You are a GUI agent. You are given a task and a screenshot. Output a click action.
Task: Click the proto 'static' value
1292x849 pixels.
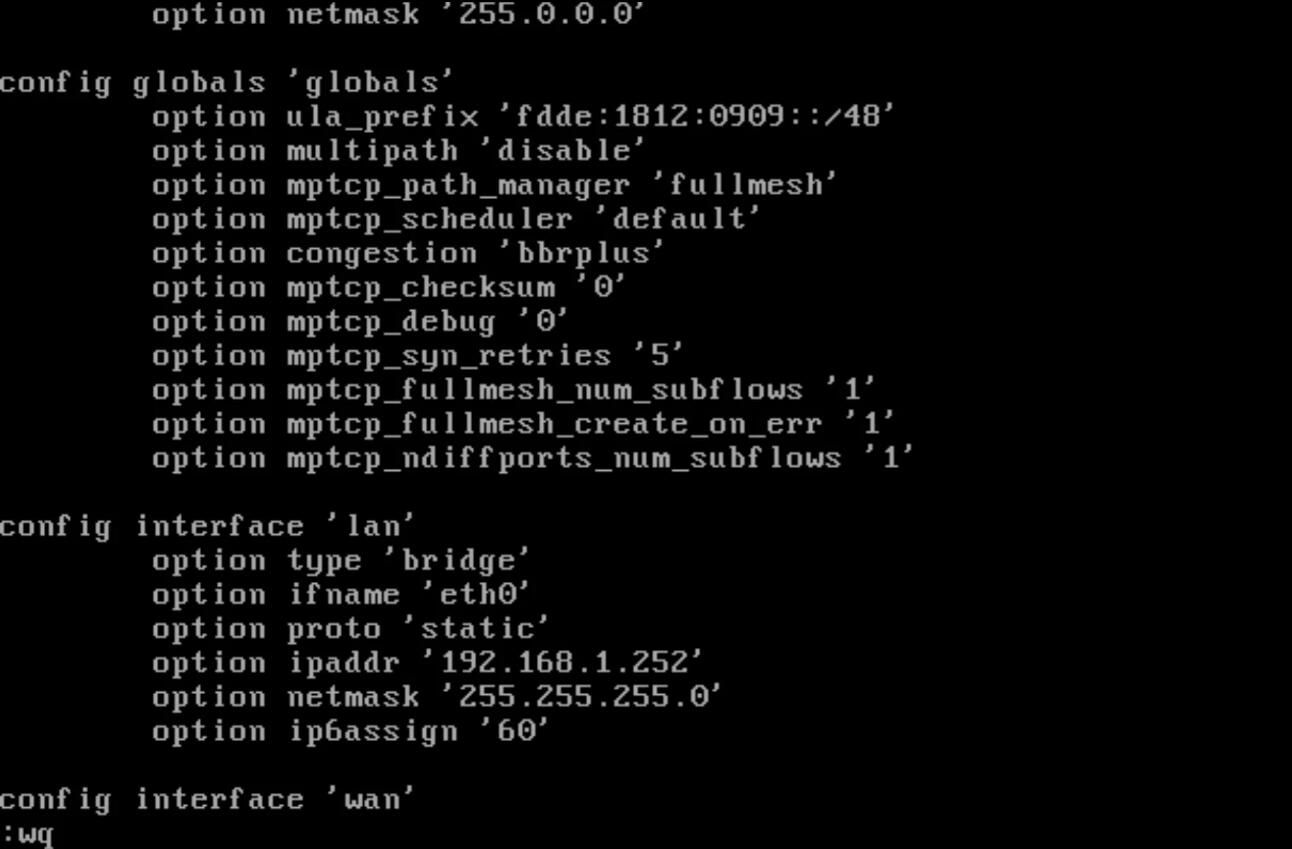pos(484,629)
